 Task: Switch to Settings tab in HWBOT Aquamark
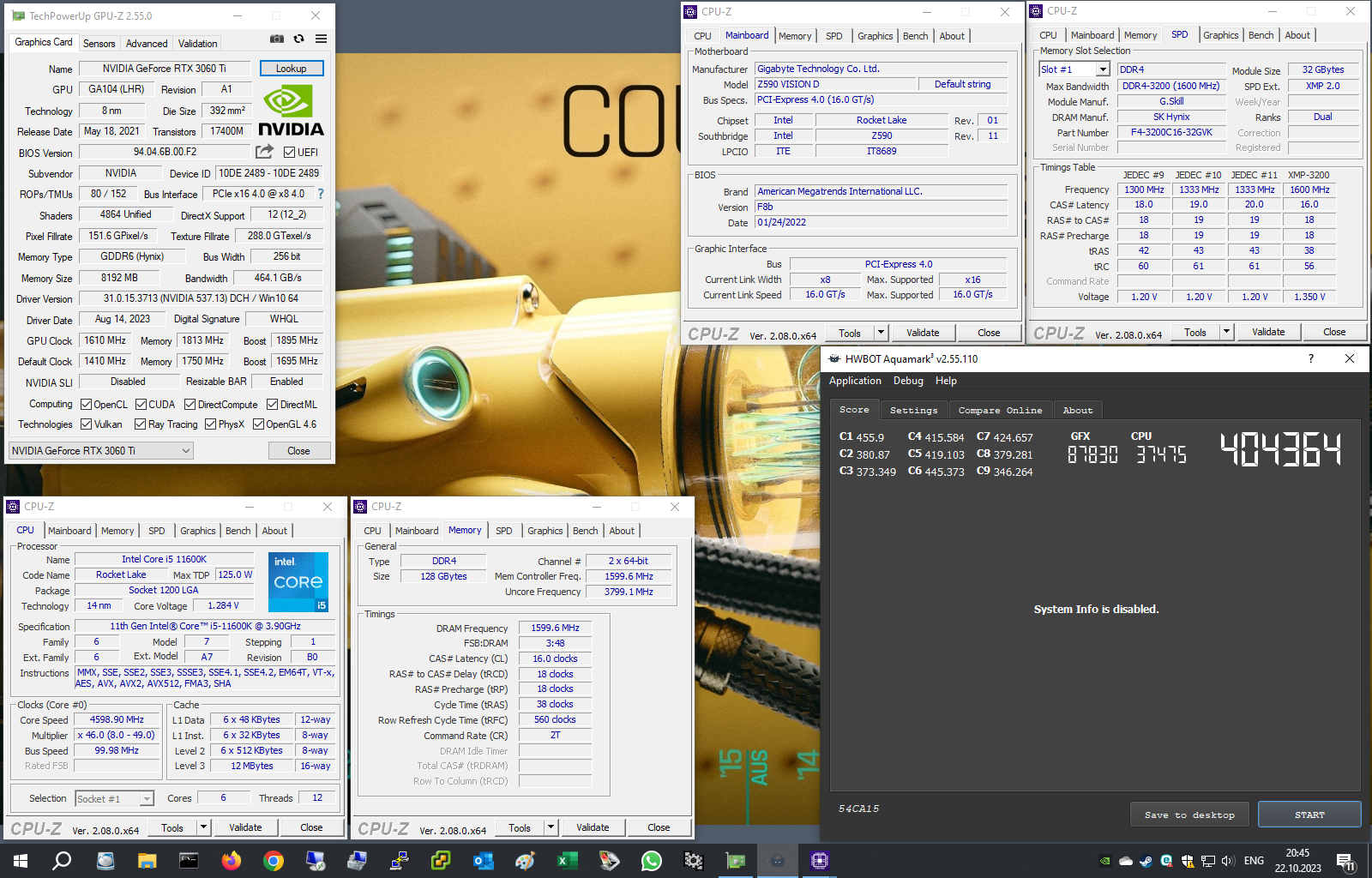coord(913,411)
